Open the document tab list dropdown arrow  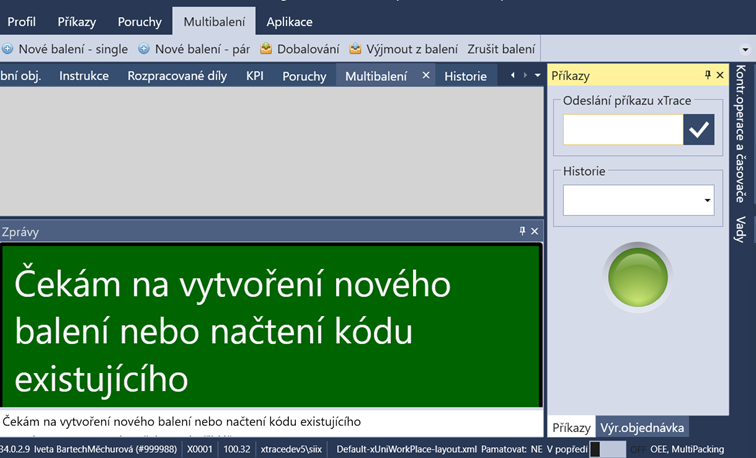point(537,76)
